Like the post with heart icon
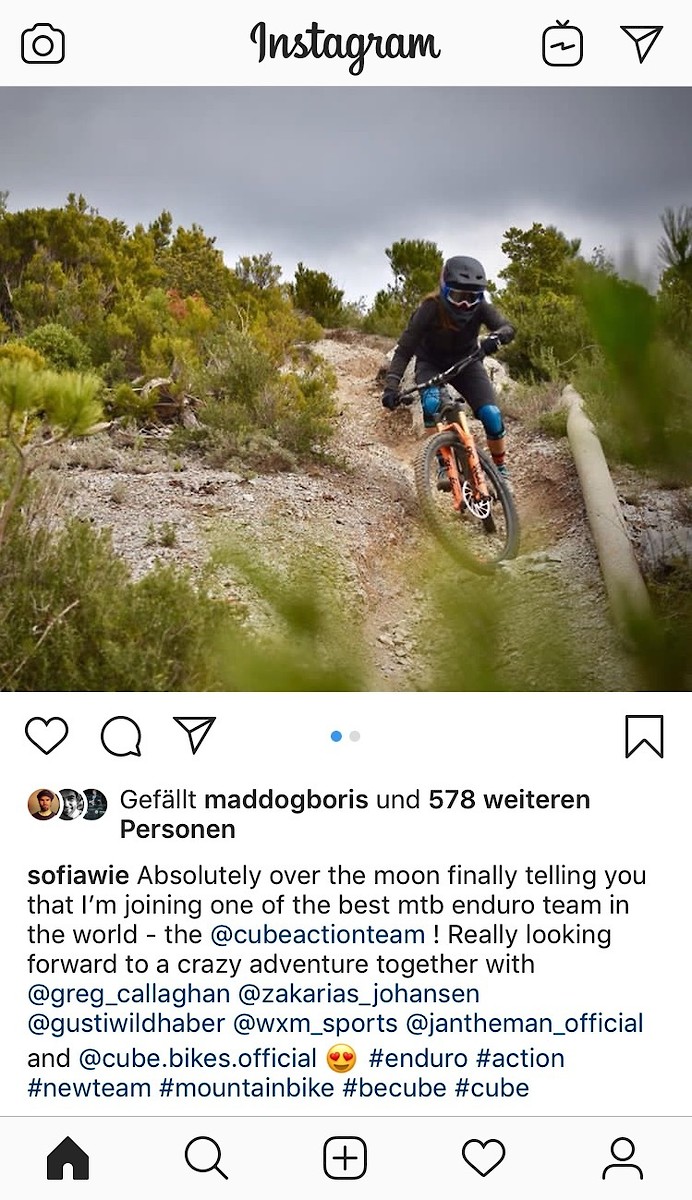The image size is (692, 1200). pos(46,736)
